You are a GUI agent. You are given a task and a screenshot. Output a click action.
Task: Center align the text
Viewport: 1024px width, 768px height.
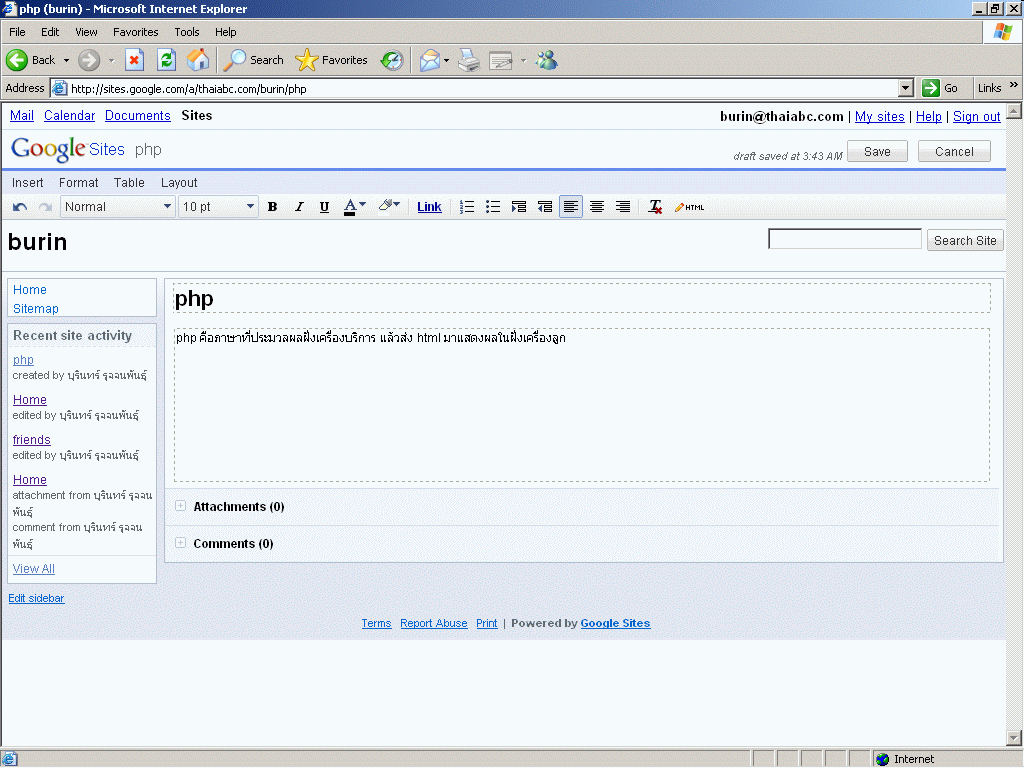597,207
